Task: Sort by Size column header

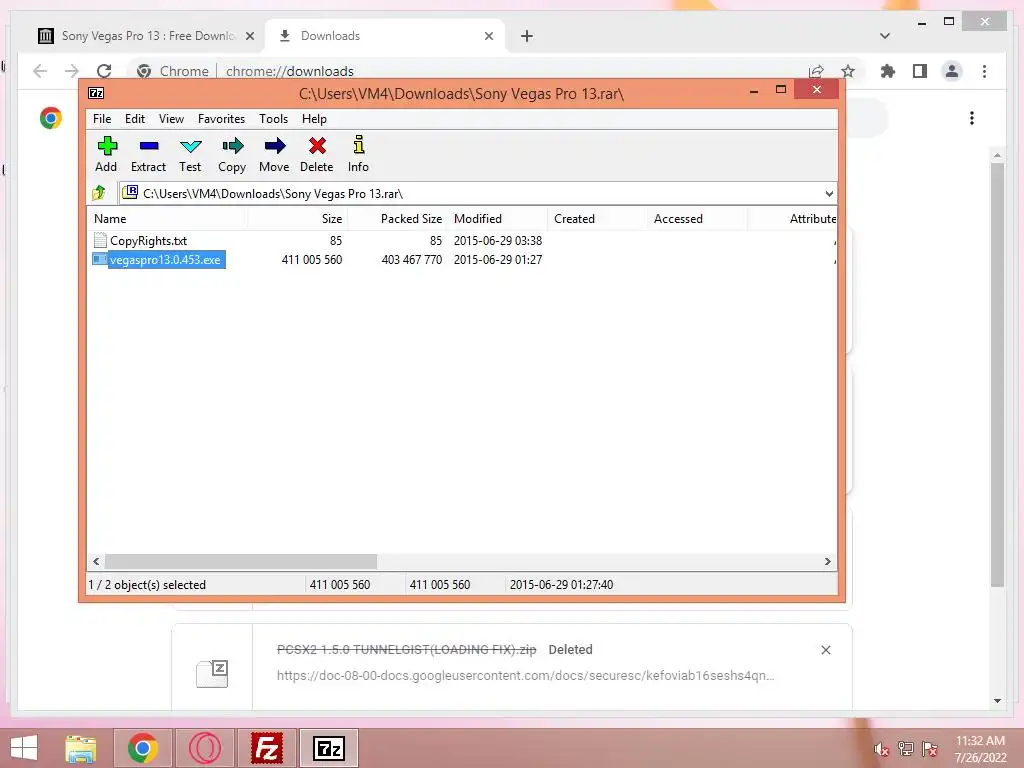Action: pyautogui.click(x=297, y=219)
